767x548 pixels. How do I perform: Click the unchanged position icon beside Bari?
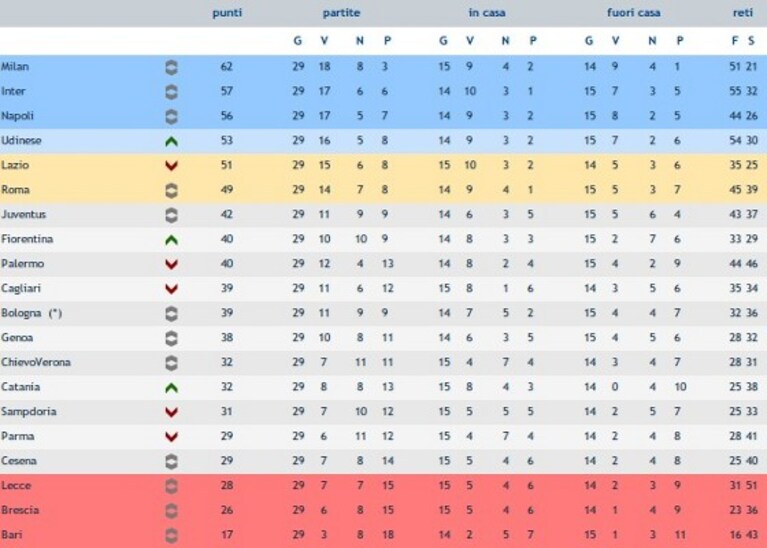(171, 535)
